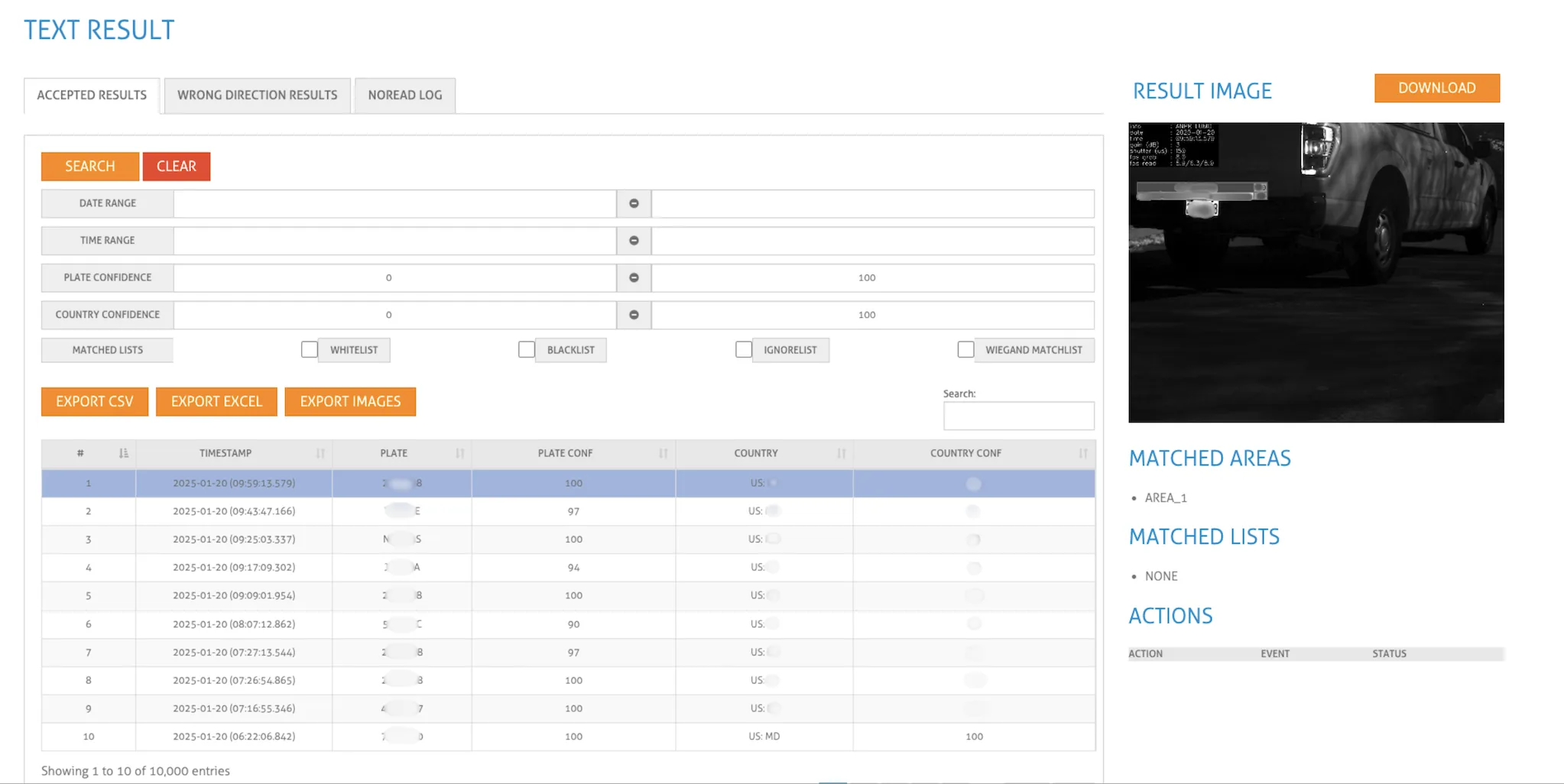Click the US: MD country cell
This screenshot has width=1564, height=784.
(764, 737)
